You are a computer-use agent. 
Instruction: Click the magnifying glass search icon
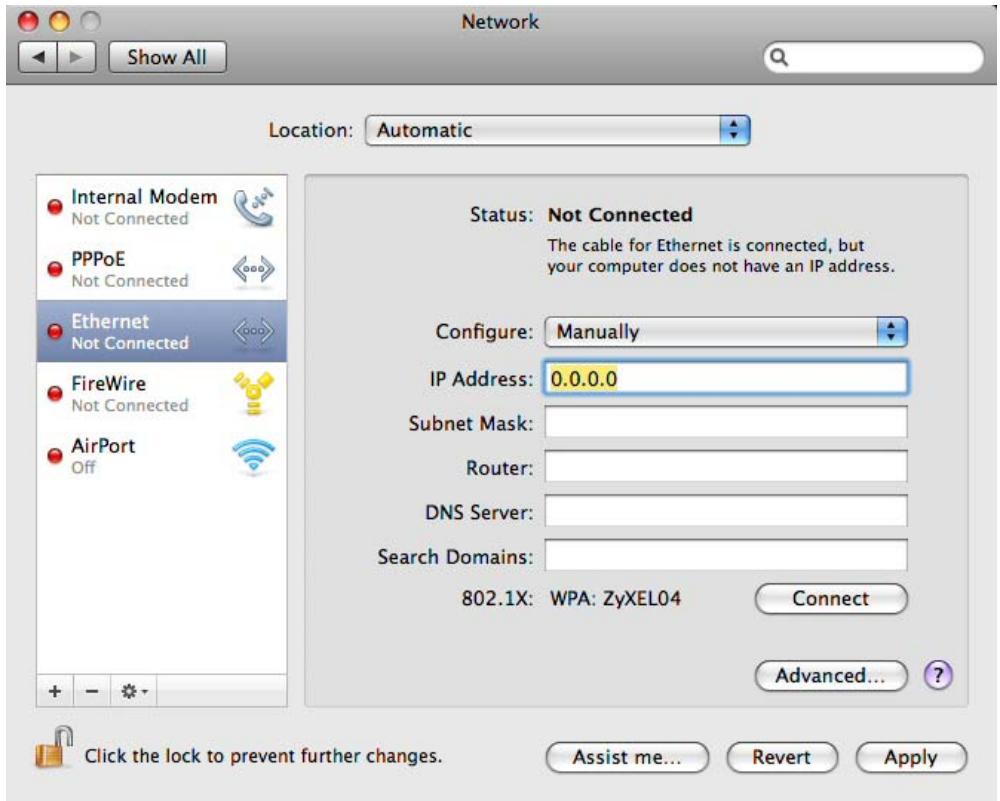pyautogui.click(x=779, y=57)
